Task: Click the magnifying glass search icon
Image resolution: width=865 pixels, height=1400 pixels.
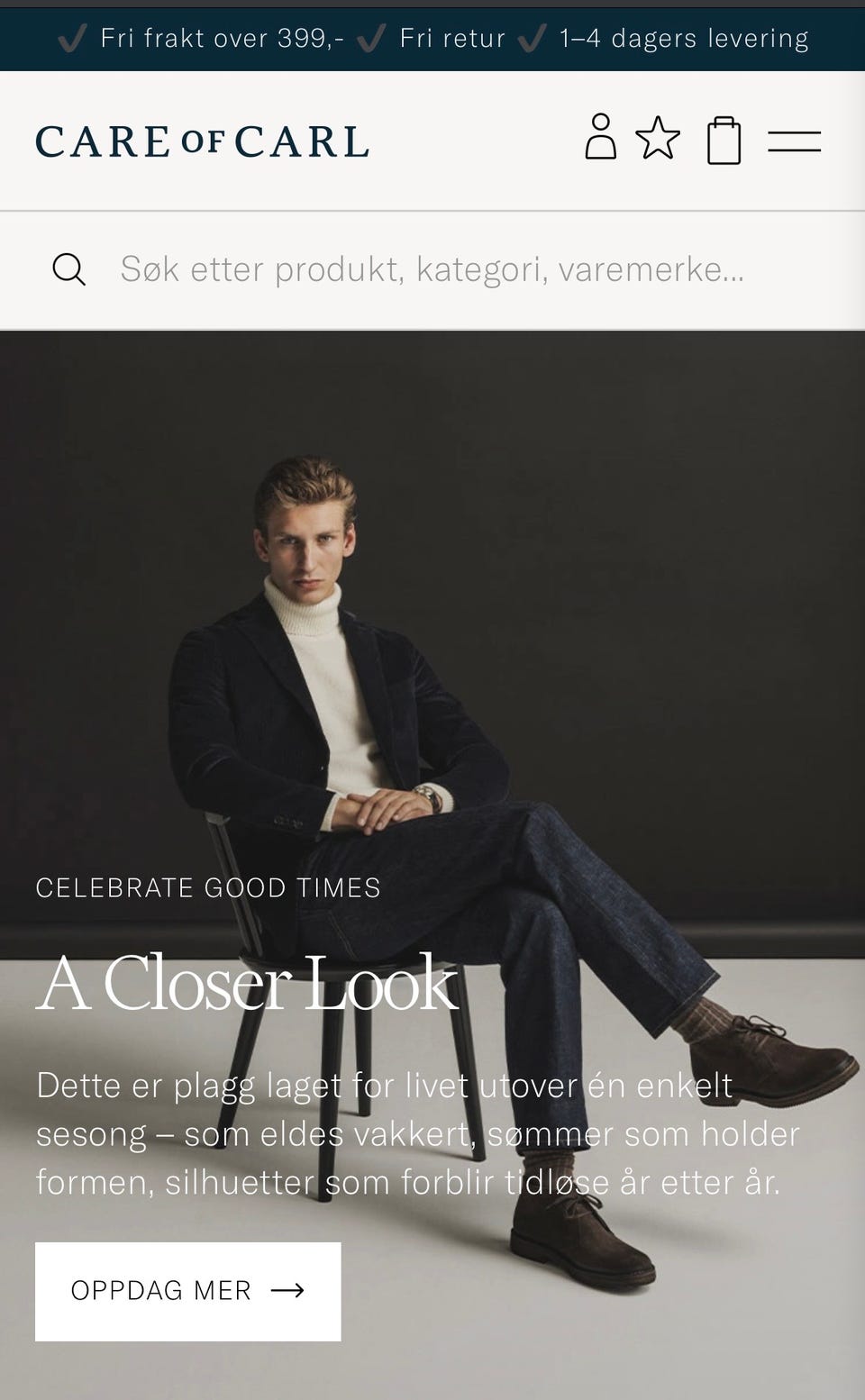Action: coord(69,269)
